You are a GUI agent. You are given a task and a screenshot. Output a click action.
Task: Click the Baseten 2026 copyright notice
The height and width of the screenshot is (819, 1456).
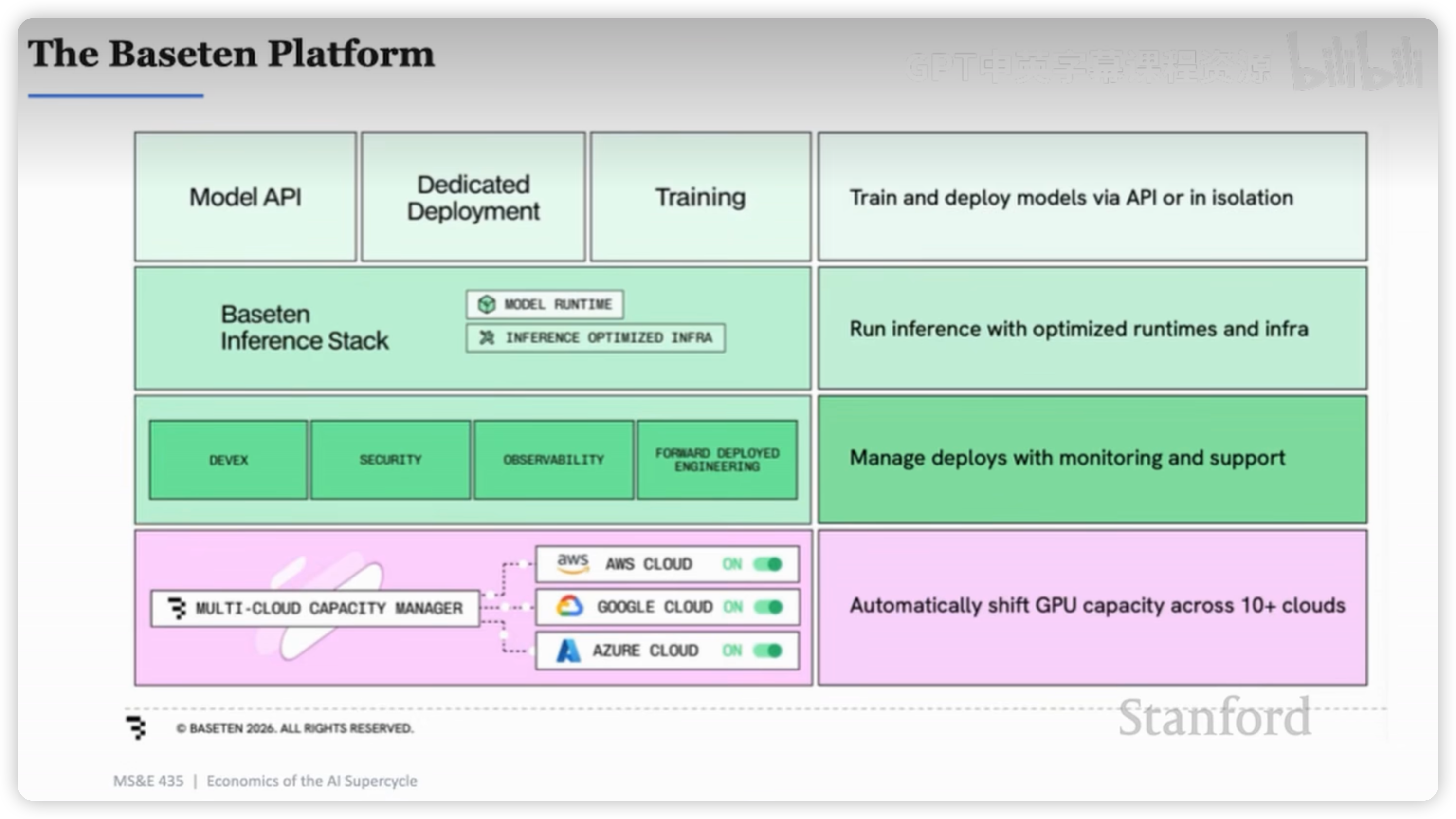294,728
